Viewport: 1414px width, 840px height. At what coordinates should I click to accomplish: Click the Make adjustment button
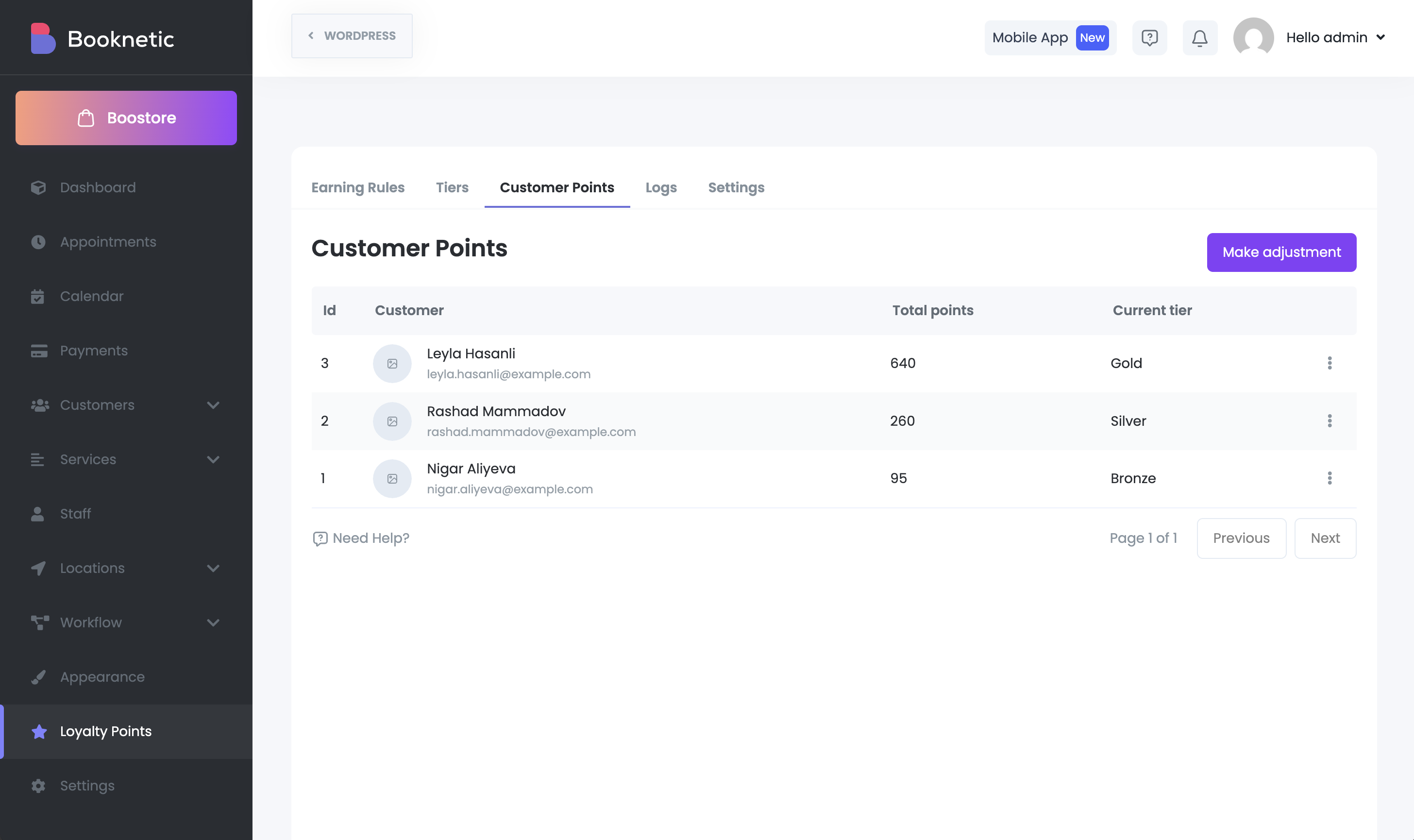[x=1281, y=252]
